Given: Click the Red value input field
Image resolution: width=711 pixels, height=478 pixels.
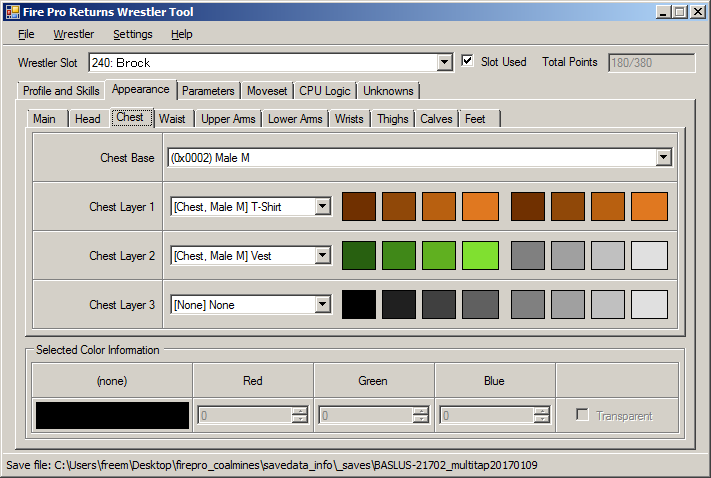Looking at the screenshot, I should coord(245,415).
